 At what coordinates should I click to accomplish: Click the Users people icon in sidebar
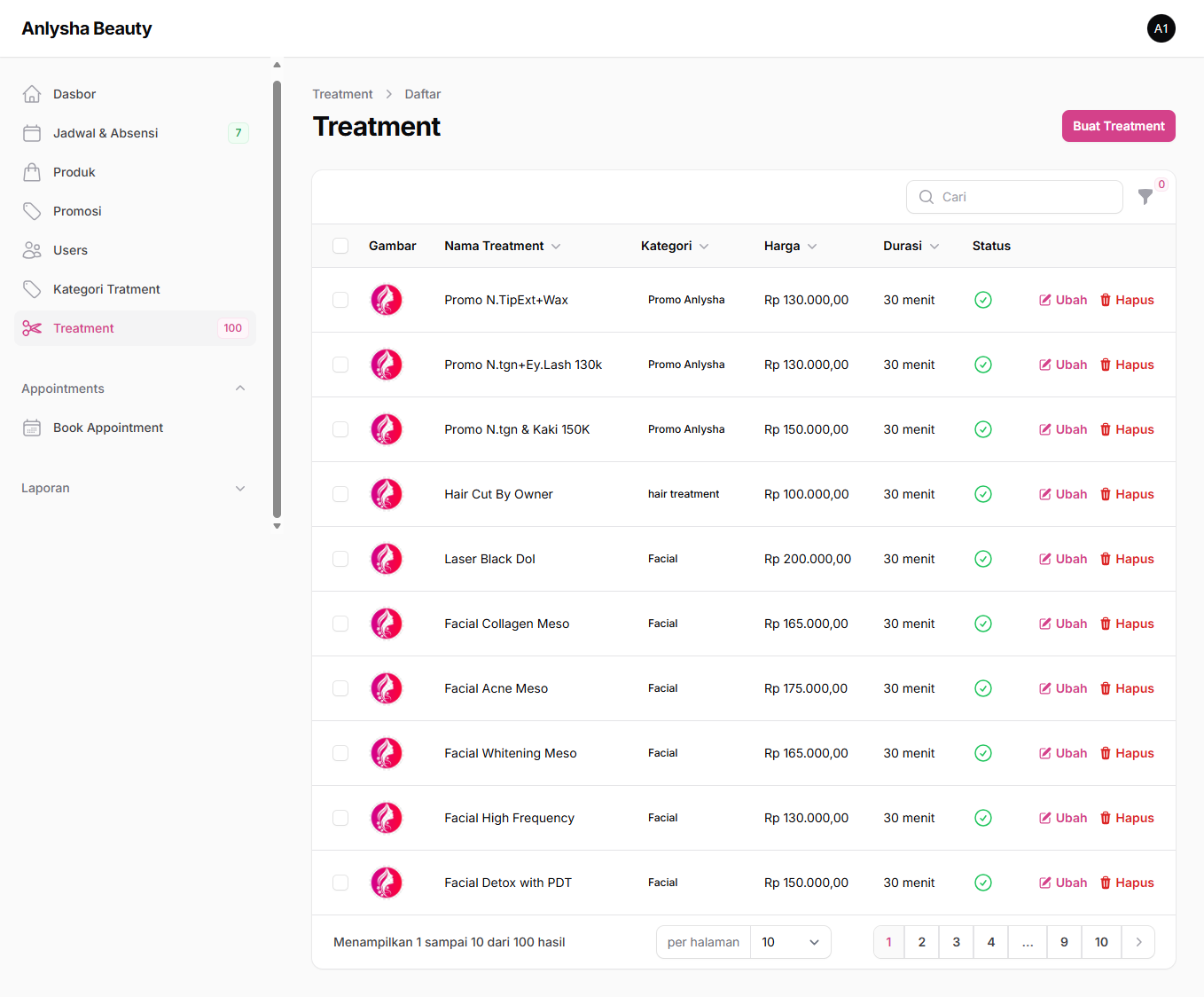coord(32,250)
